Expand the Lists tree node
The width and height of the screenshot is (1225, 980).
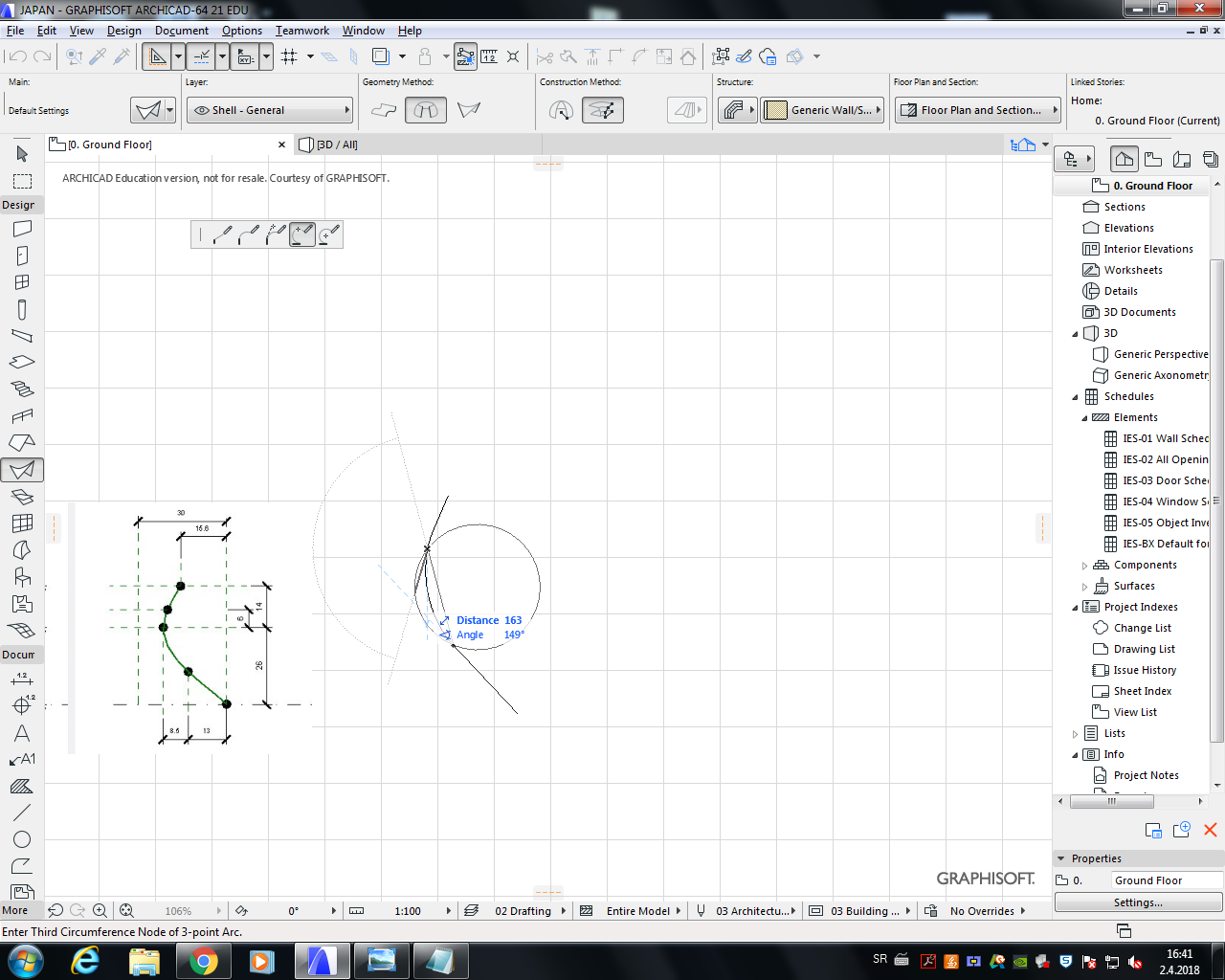pos(1075,734)
